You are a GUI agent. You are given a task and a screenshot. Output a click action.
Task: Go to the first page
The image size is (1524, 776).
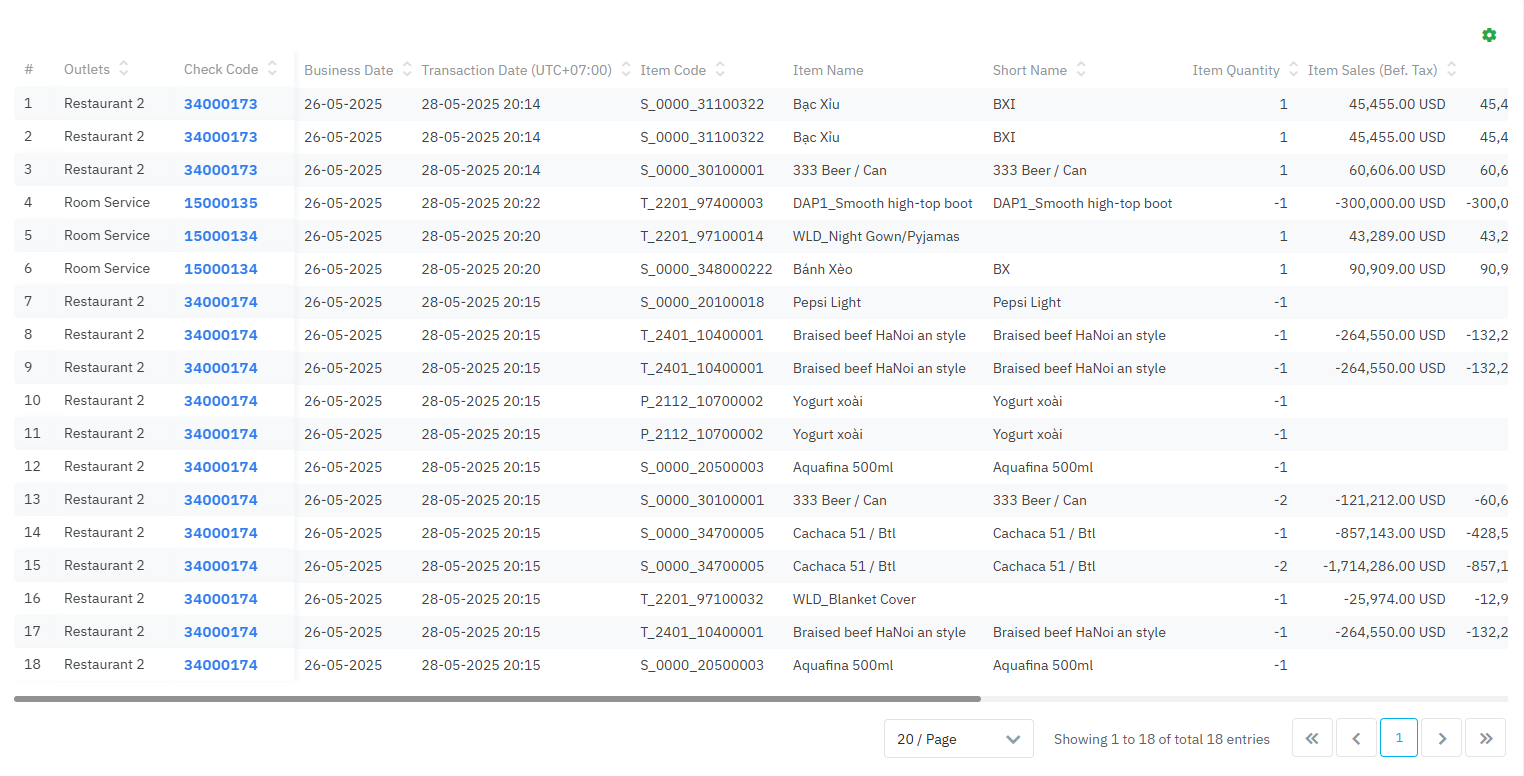point(1312,738)
